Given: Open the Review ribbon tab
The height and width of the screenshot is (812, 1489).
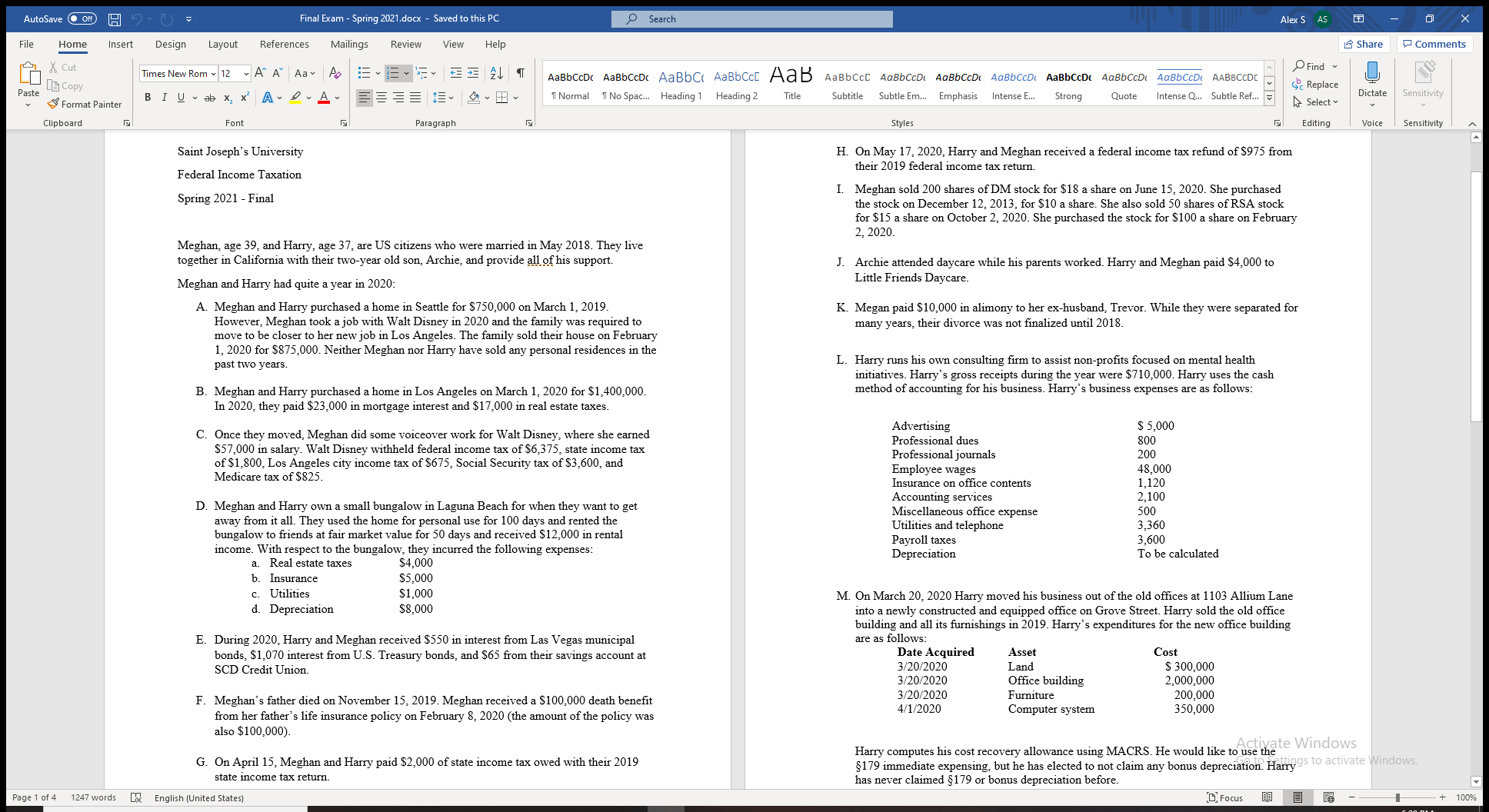Looking at the screenshot, I should tap(406, 44).
